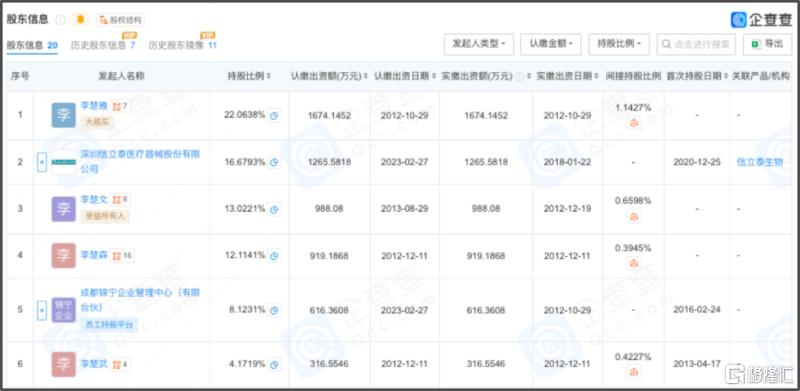Select the date 2013-04-17 cell
Screen dimensions: 800x391
697,364
